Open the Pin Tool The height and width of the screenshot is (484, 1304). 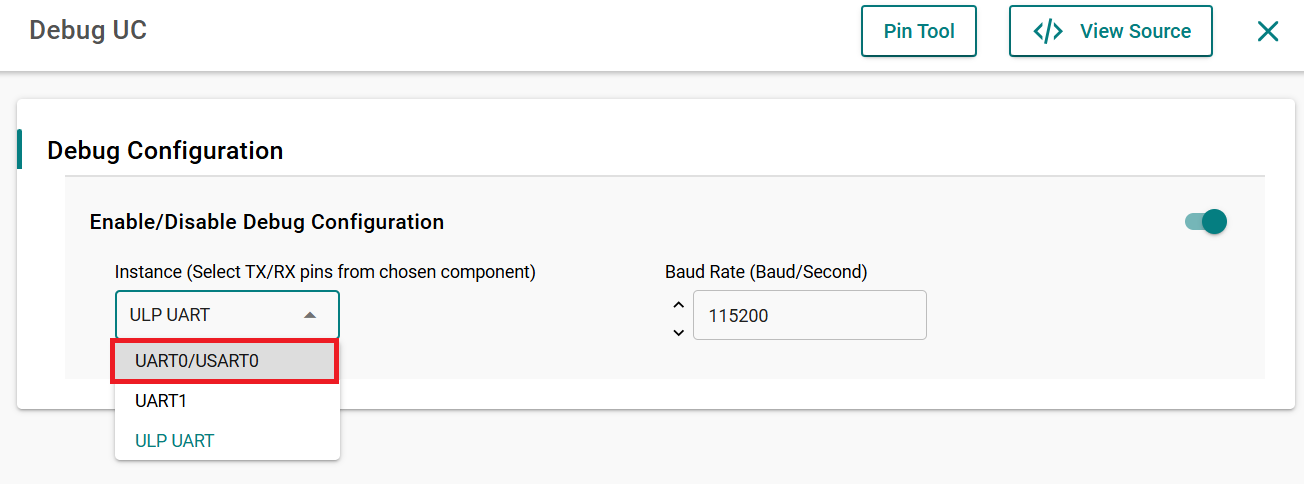tap(919, 31)
